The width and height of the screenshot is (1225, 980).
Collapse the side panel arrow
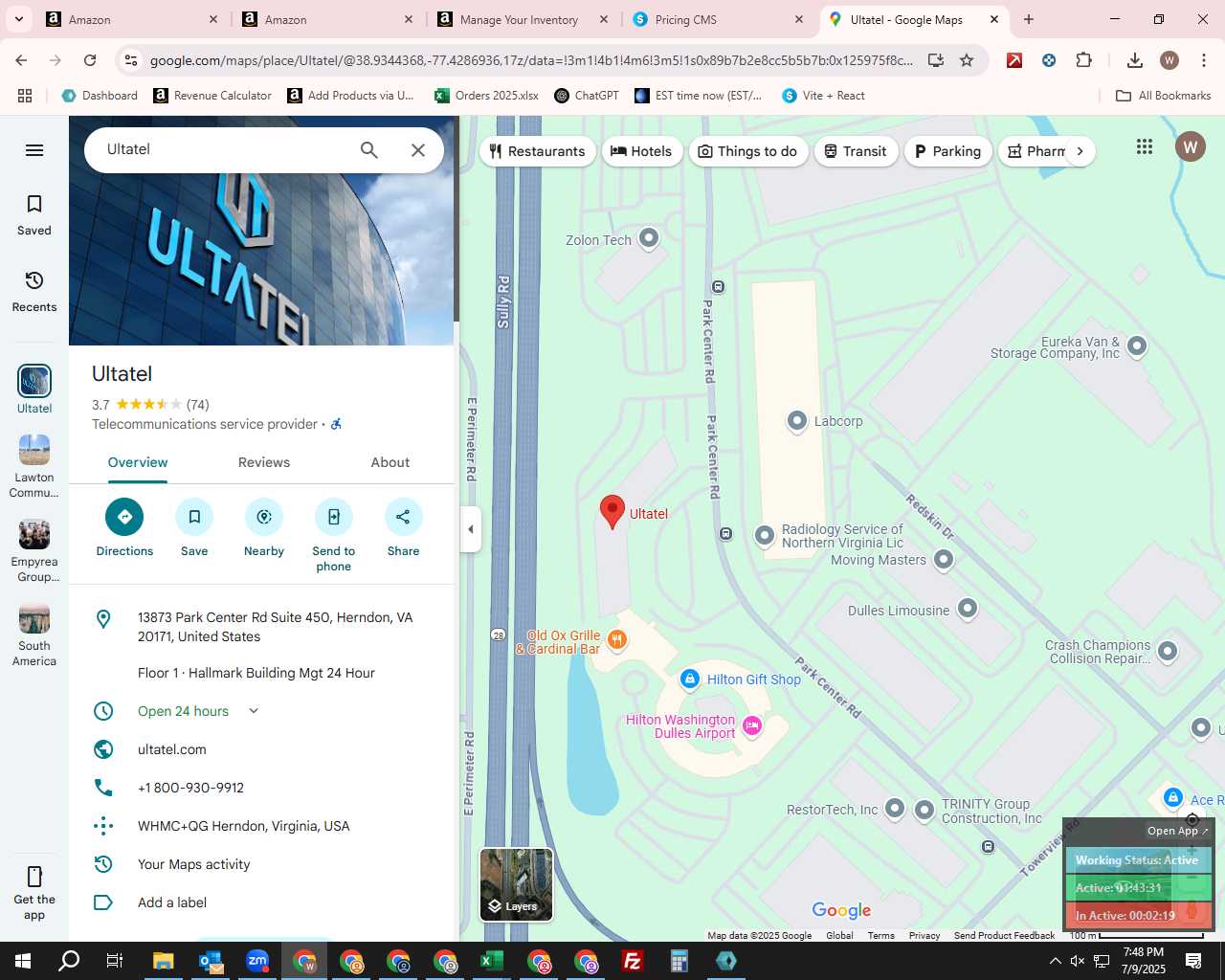click(470, 529)
